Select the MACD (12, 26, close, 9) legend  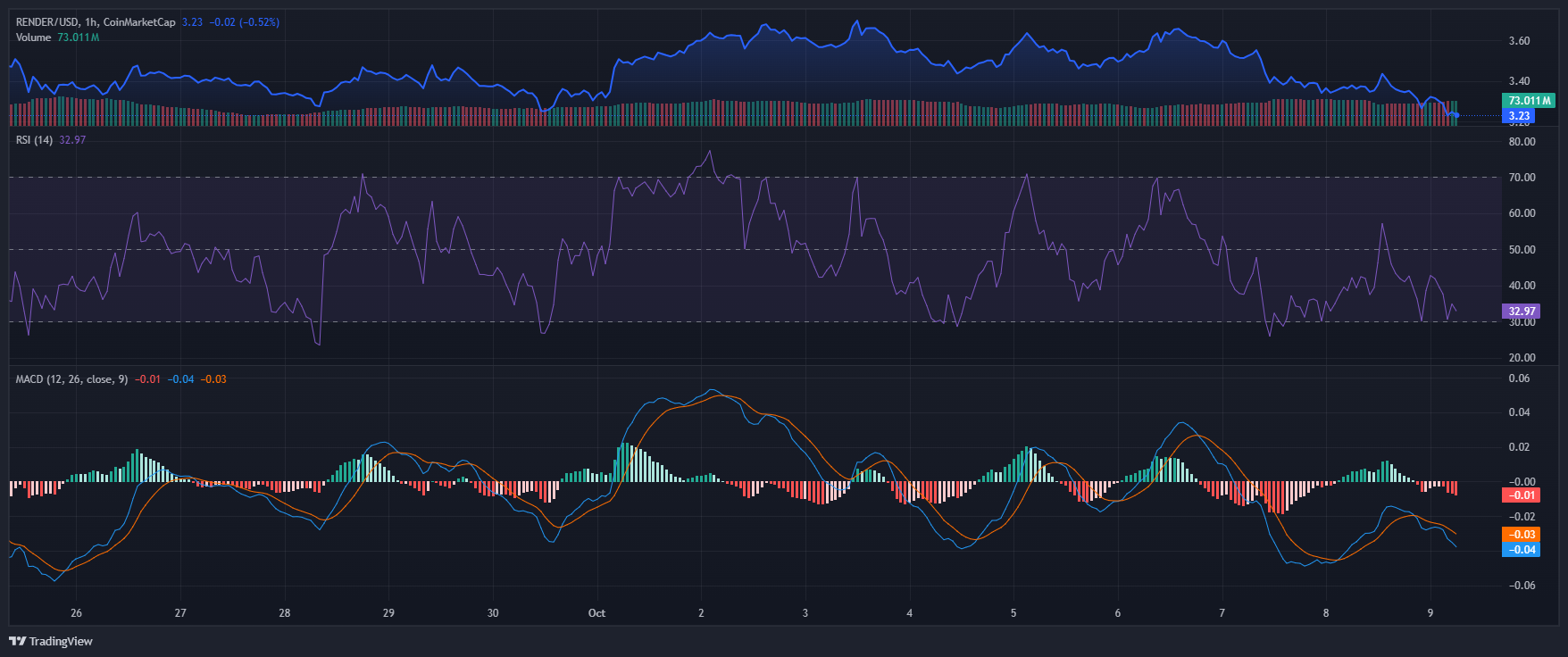[71, 379]
